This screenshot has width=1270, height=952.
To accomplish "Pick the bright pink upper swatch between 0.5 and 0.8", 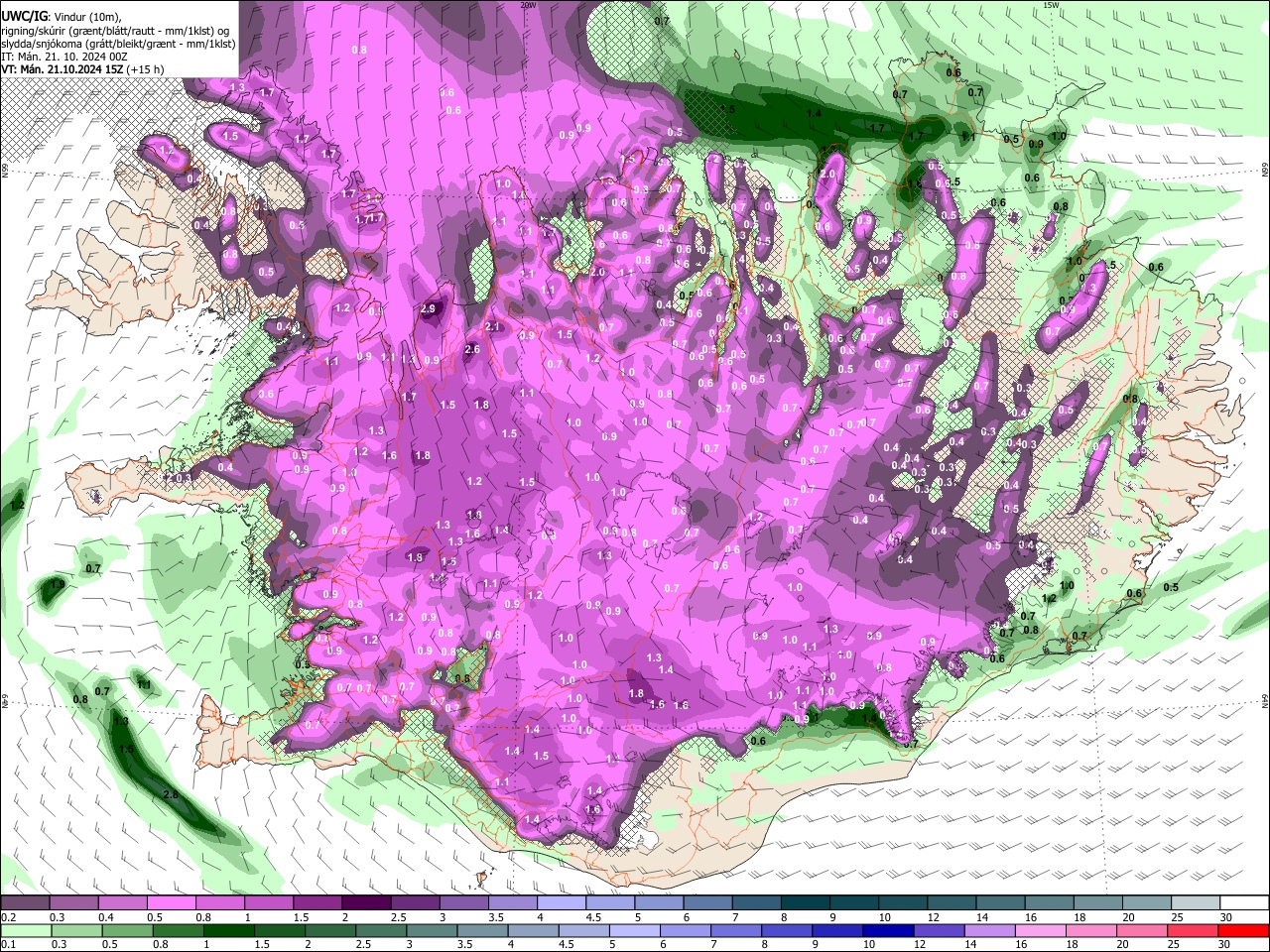I will click(172, 902).
